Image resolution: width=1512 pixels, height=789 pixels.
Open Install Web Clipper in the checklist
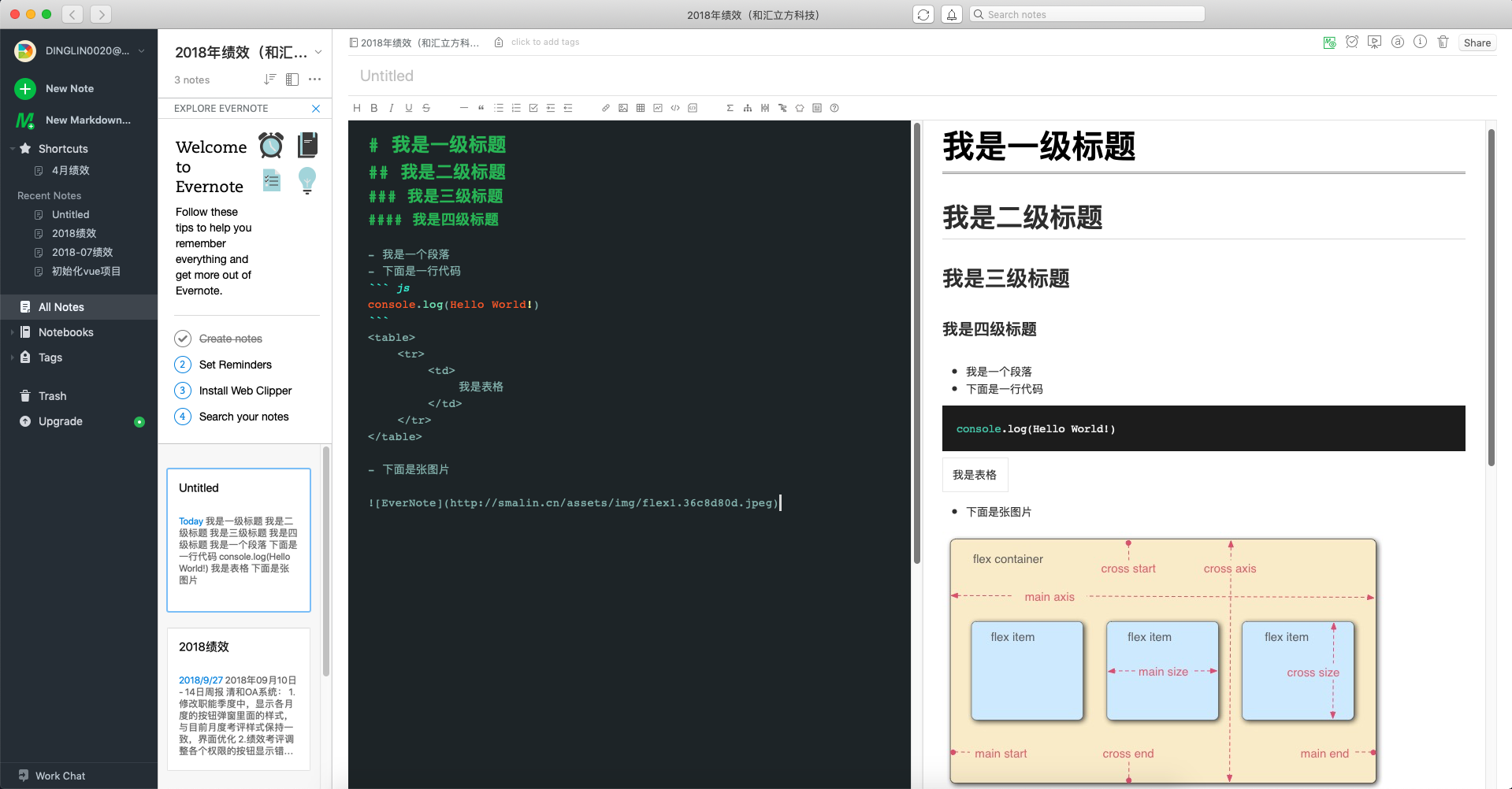(246, 390)
